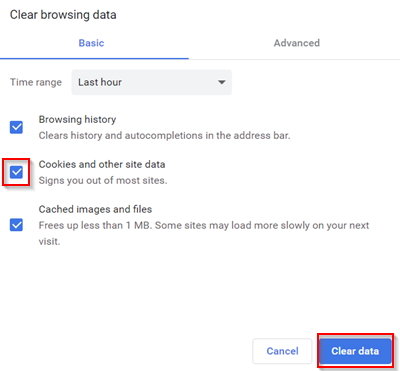Click the 'Last hour' text in the dropdown
This screenshot has width=400, height=371.
[x=100, y=82]
